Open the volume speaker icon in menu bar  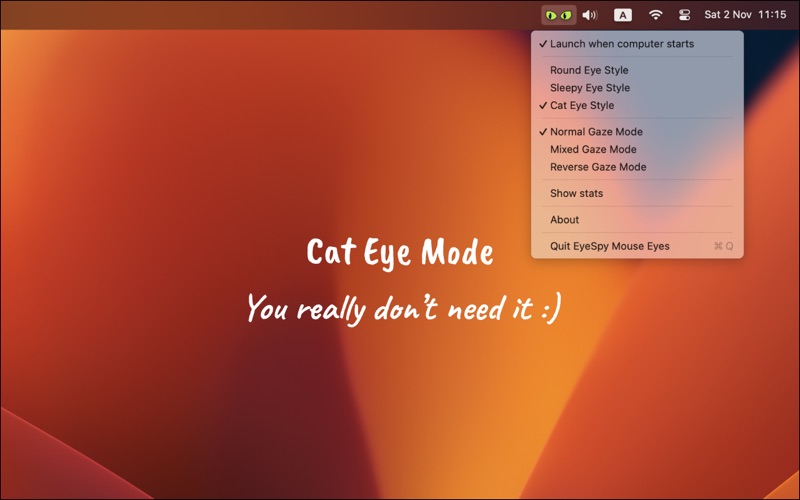[x=590, y=15]
